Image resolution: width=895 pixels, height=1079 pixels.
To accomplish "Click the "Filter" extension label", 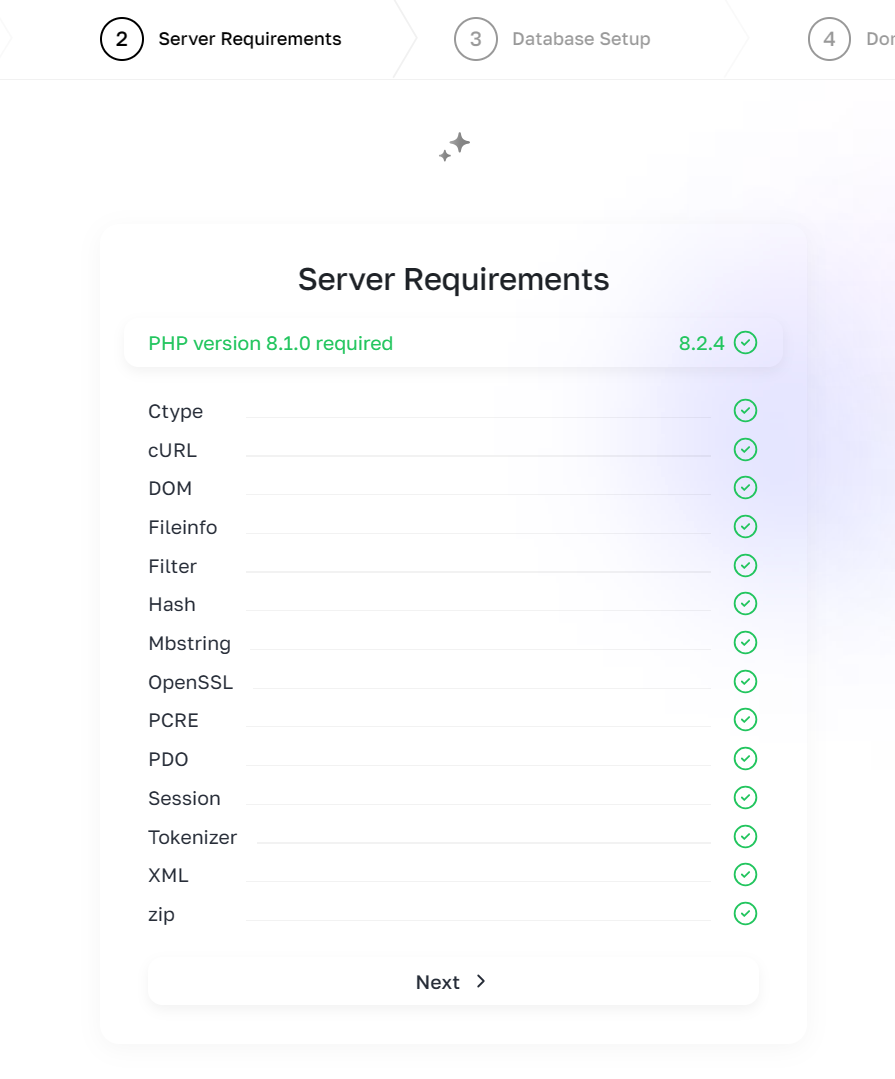I will click(x=173, y=566).
